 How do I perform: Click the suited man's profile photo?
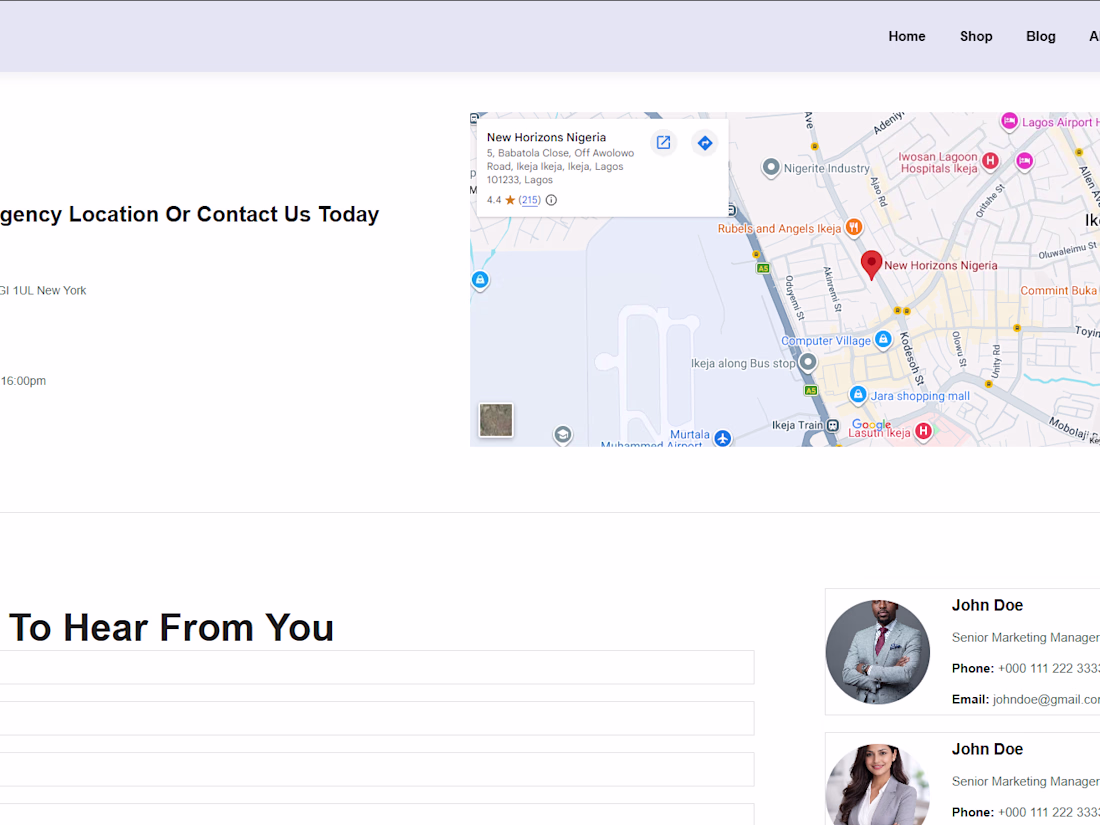click(878, 652)
